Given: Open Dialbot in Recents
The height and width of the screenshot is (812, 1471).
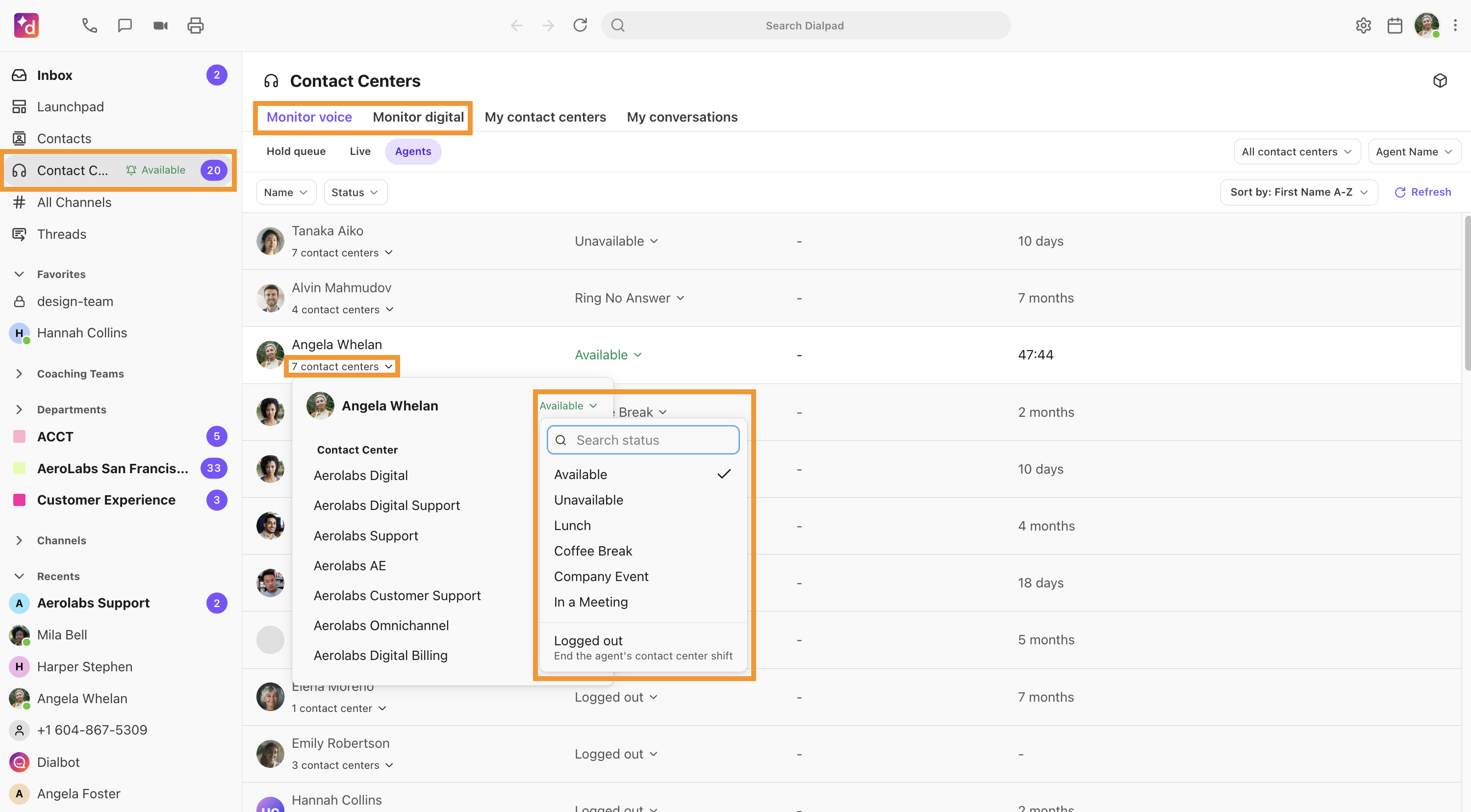Looking at the screenshot, I should tap(119, 762).
